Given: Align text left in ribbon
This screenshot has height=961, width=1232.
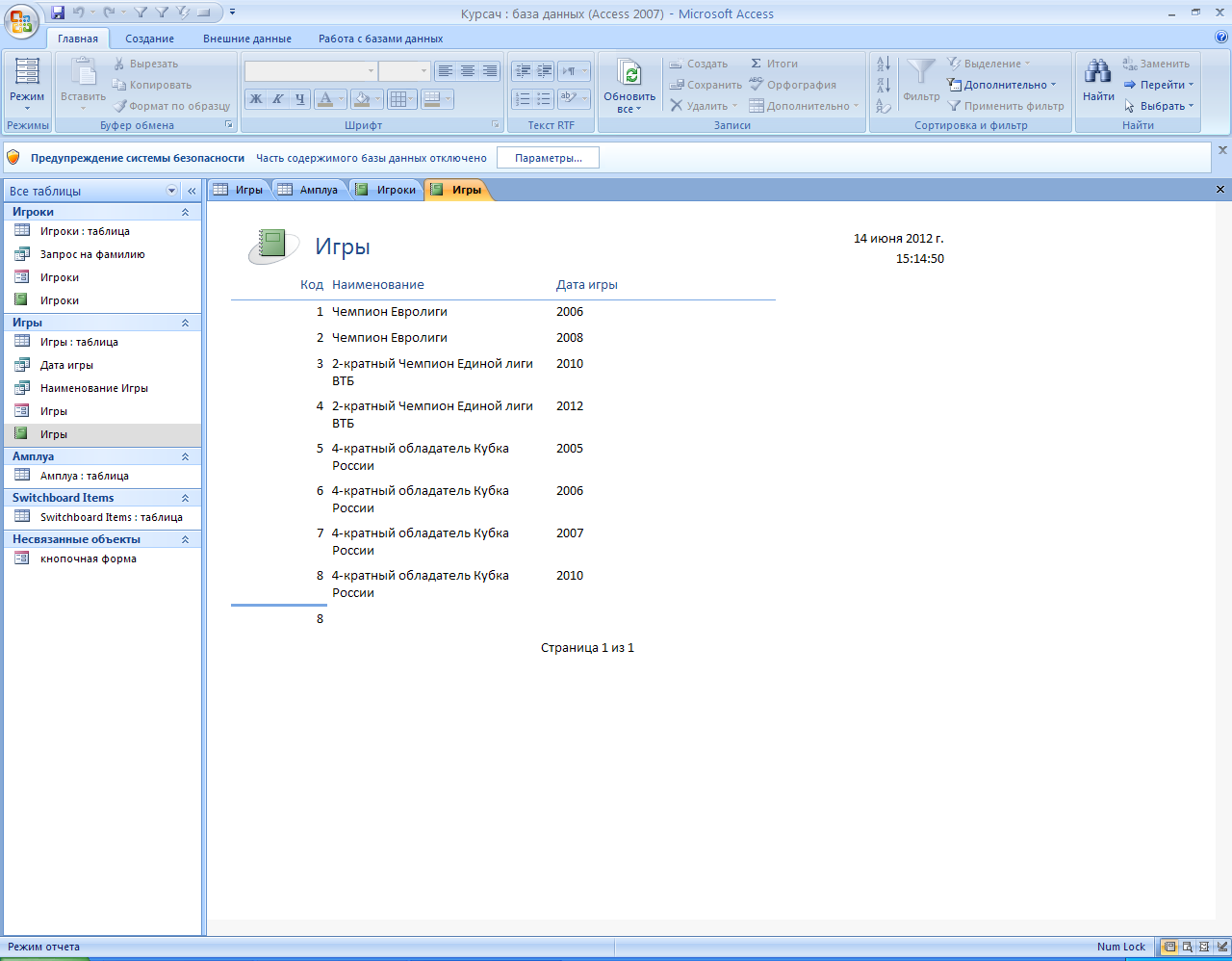Looking at the screenshot, I should pos(445,71).
